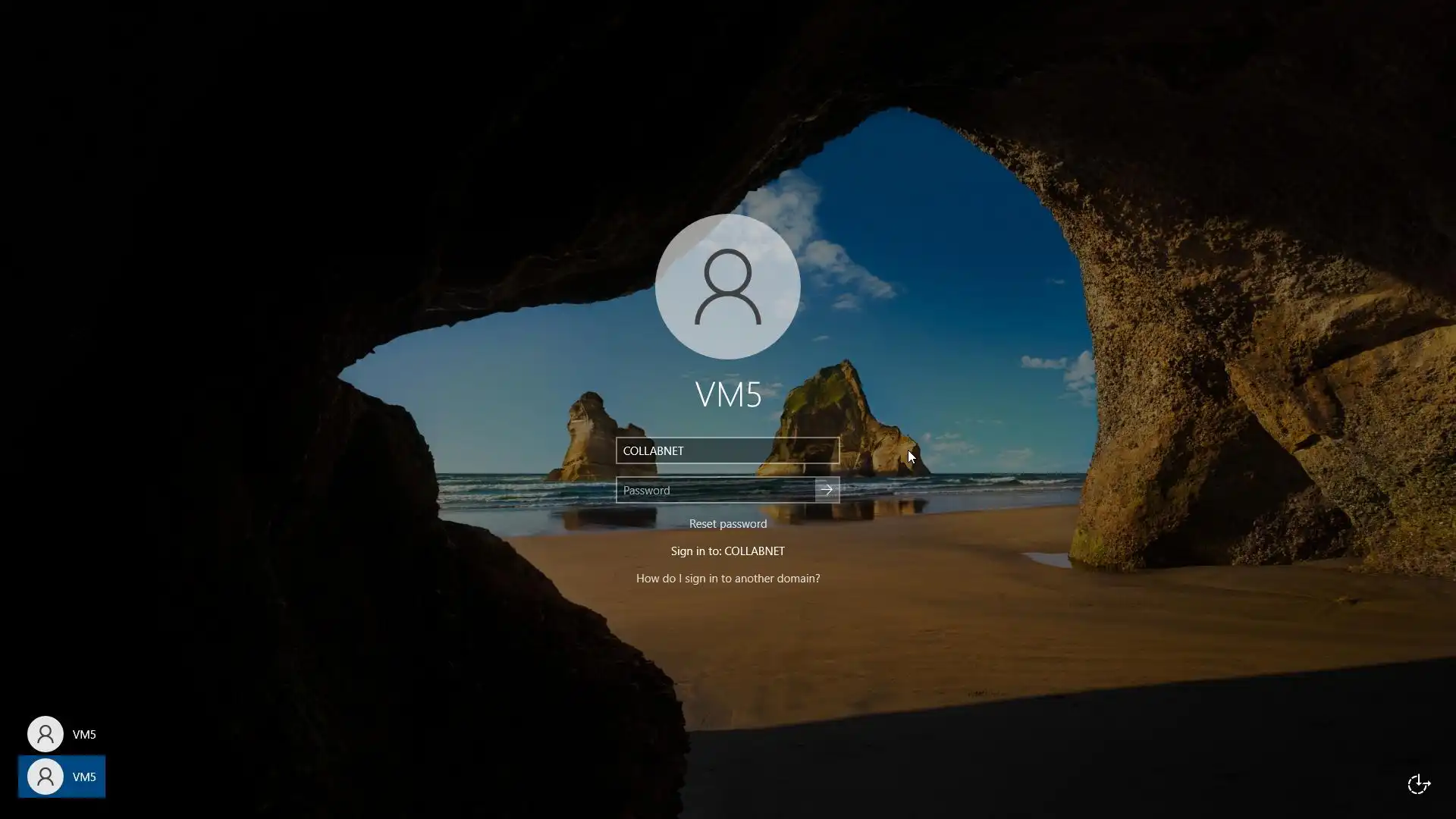
Task: Click the large VM5 display name heading
Action: pos(727,395)
